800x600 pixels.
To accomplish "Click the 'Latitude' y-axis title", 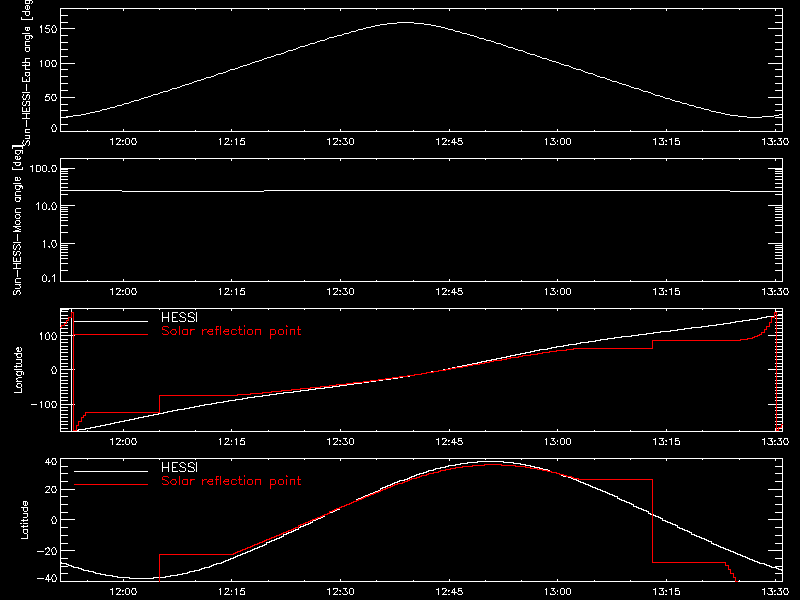I will [24, 520].
